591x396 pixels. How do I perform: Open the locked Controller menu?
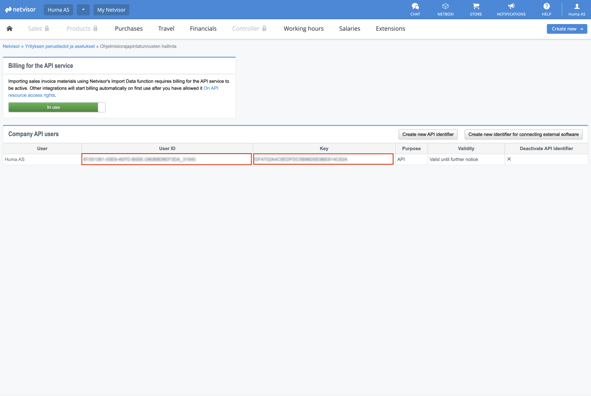coord(249,28)
